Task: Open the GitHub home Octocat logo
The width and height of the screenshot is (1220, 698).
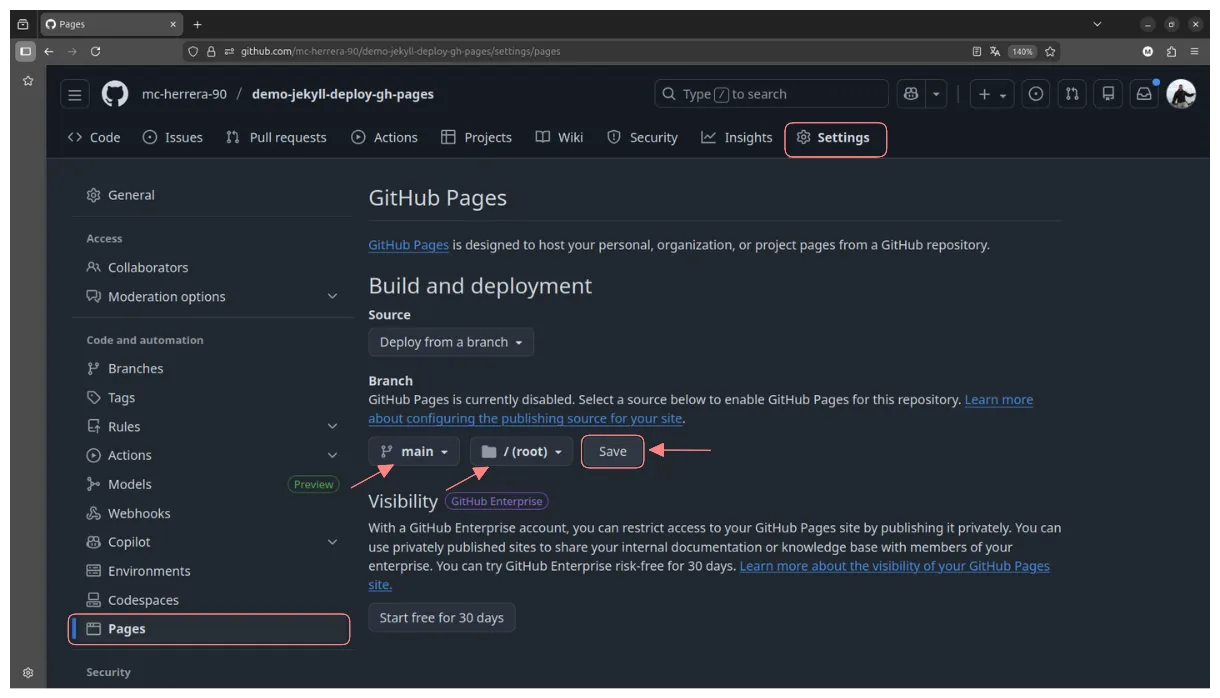Action: 114,93
